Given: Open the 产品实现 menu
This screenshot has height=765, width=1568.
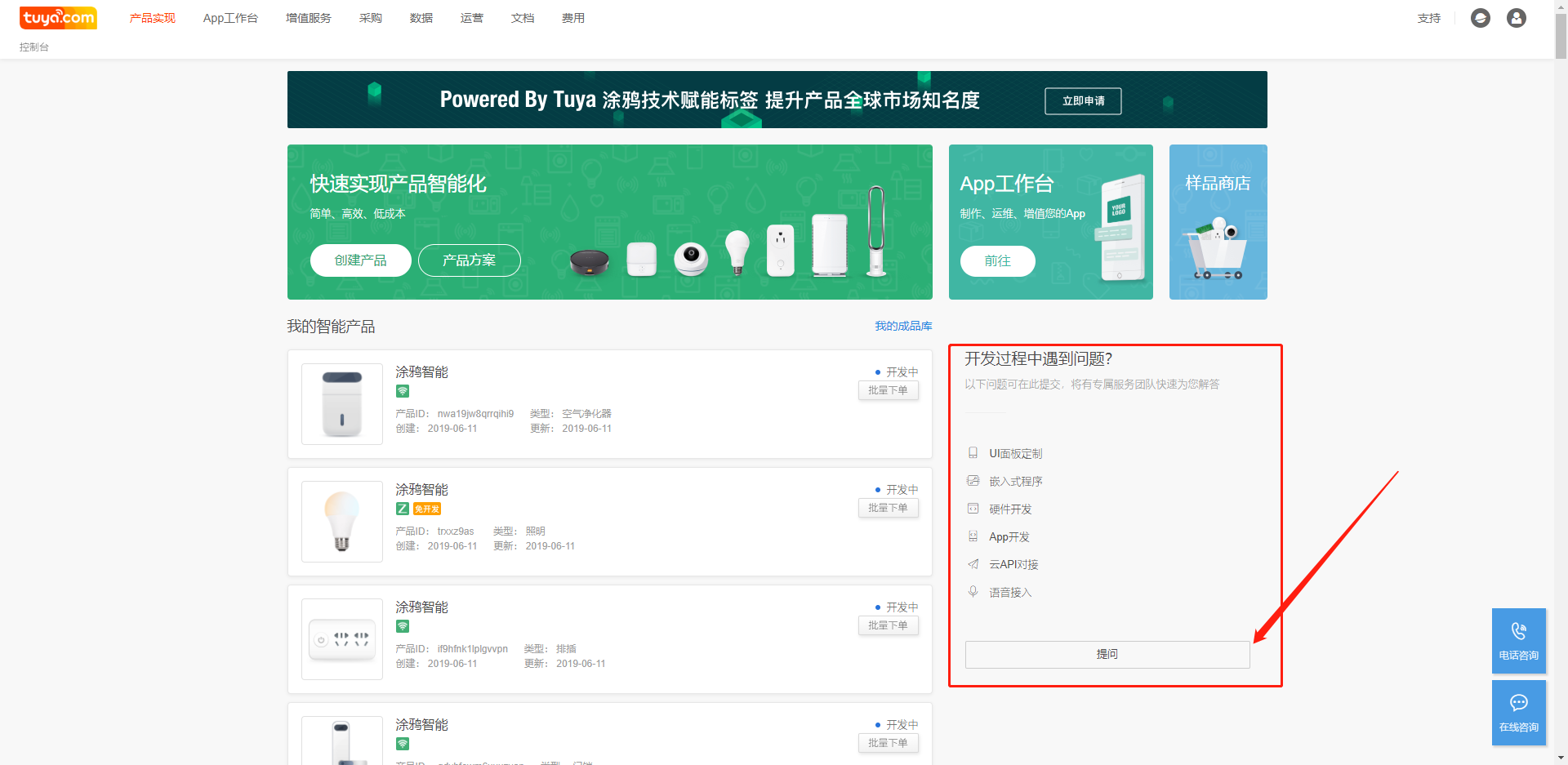Looking at the screenshot, I should 153,18.
